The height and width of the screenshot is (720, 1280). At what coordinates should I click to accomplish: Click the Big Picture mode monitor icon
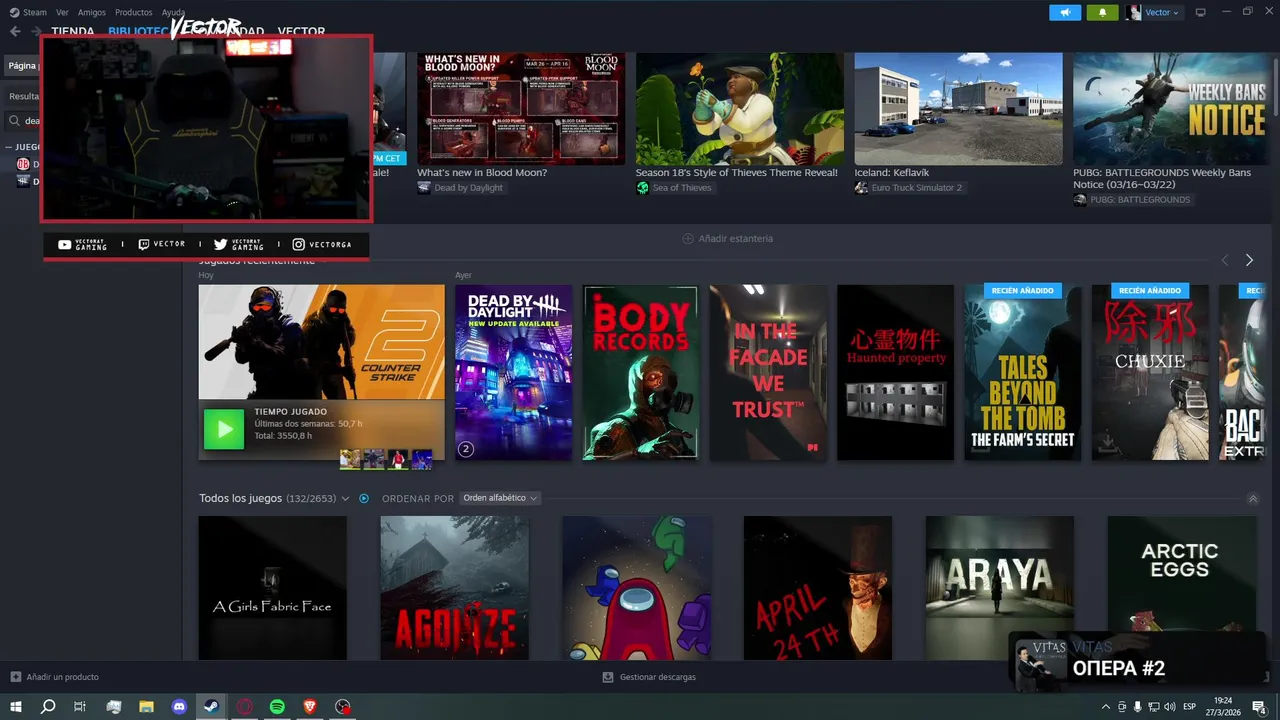1201,12
